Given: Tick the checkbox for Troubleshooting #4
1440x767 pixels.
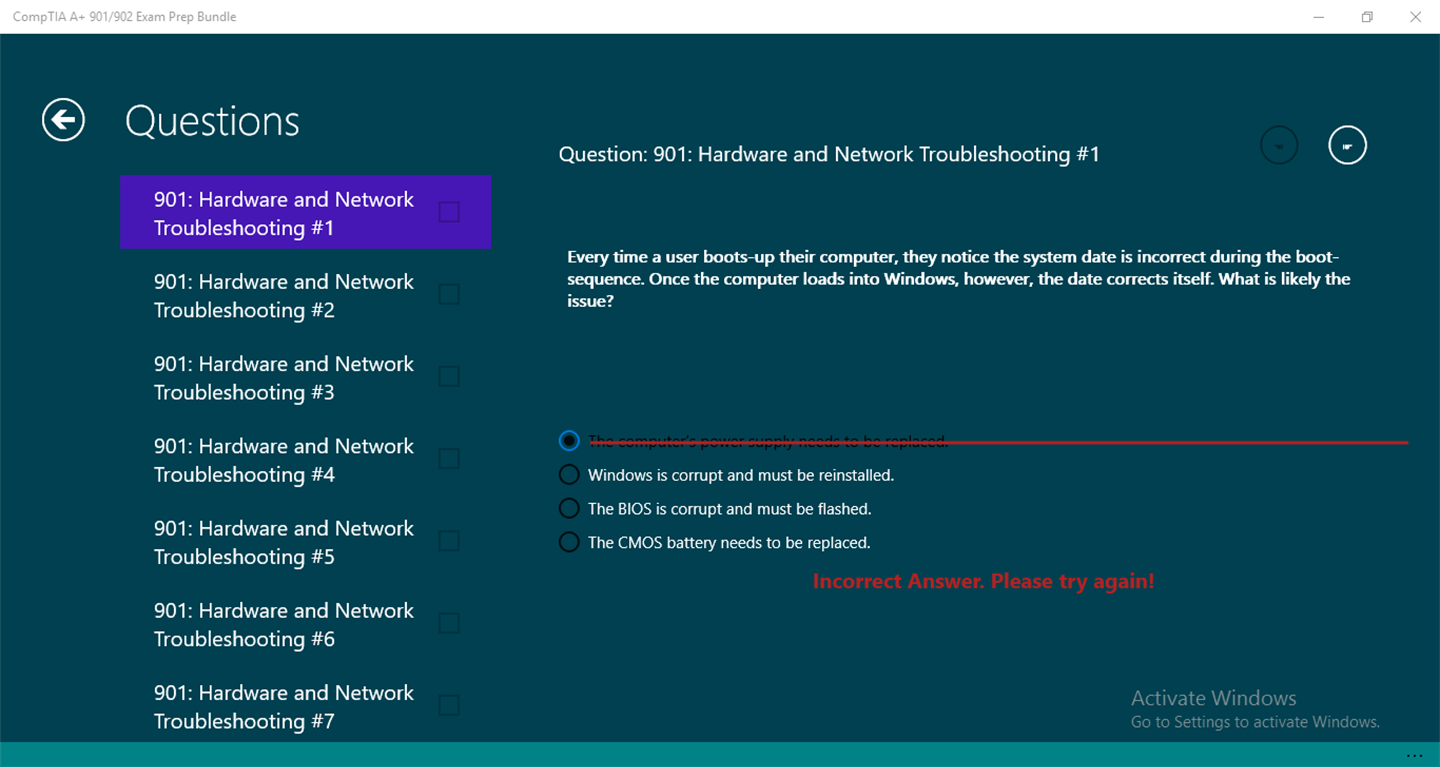Looking at the screenshot, I should pos(449,458).
